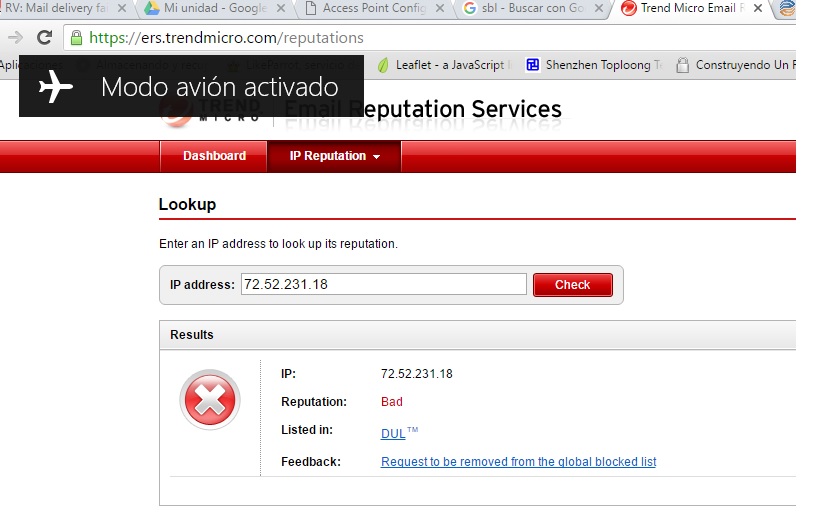
Task: Open the Dashboard menu item
Action: click(x=214, y=156)
